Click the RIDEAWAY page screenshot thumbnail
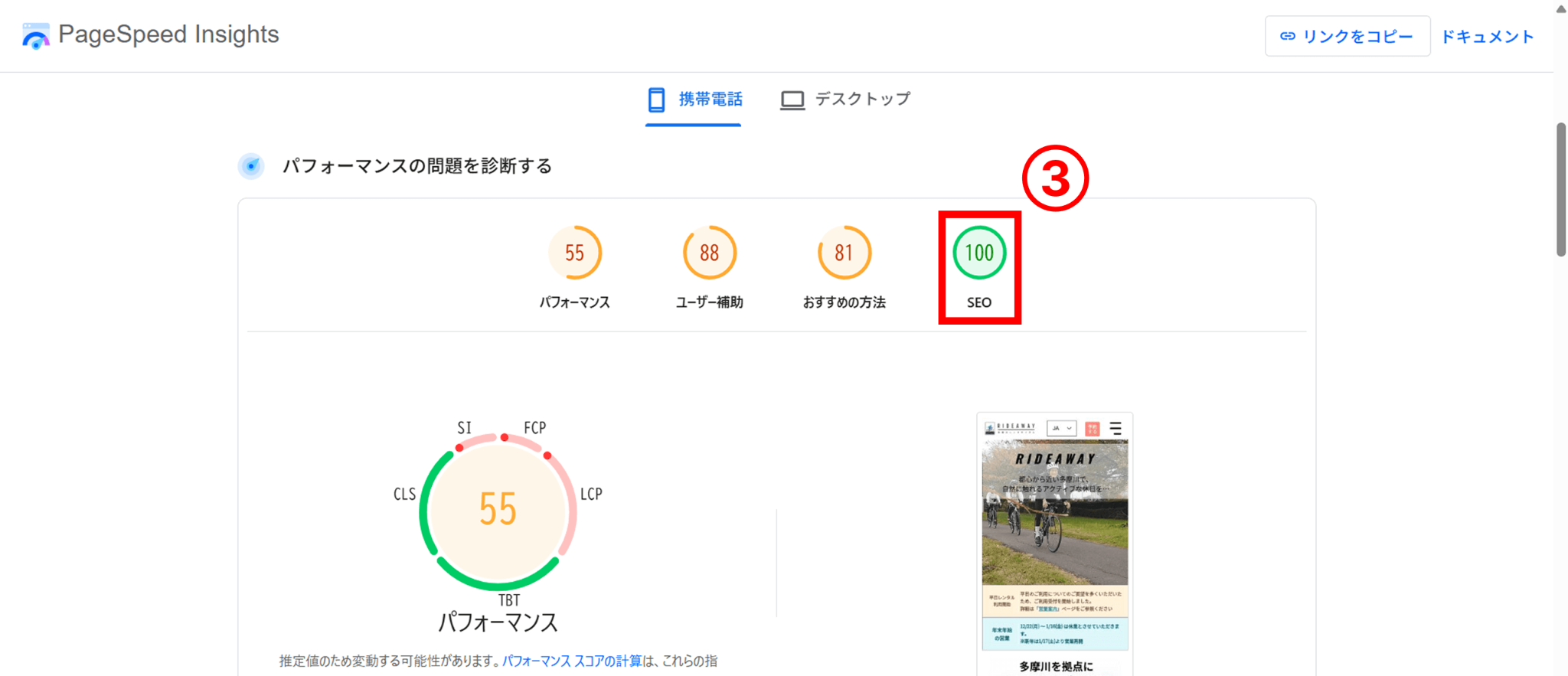Viewport: 1568px width, 676px height. point(1054,536)
